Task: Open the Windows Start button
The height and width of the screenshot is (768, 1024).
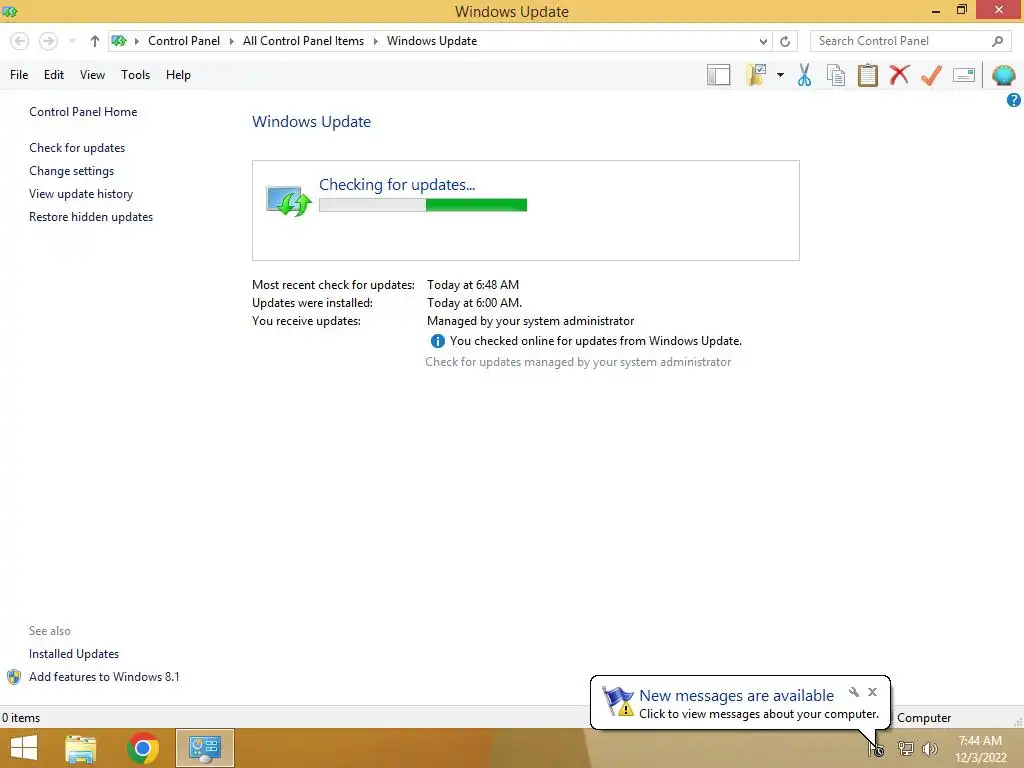Action: coord(24,748)
